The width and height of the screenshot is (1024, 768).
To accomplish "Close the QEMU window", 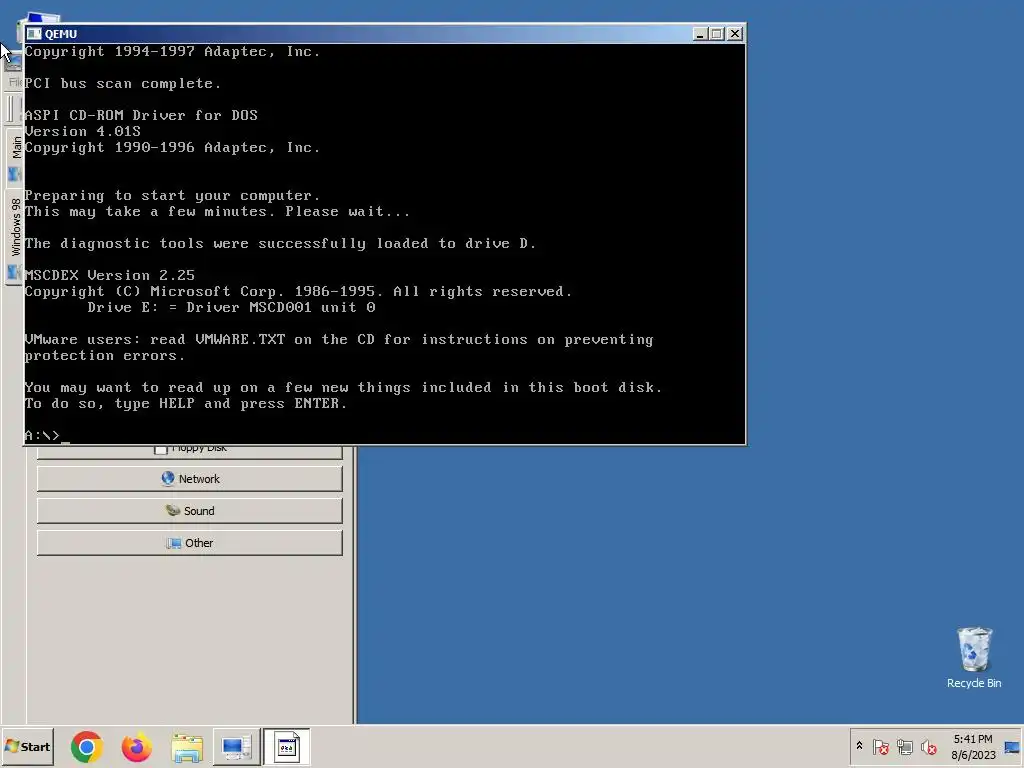I will pyautogui.click(x=735, y=34).
